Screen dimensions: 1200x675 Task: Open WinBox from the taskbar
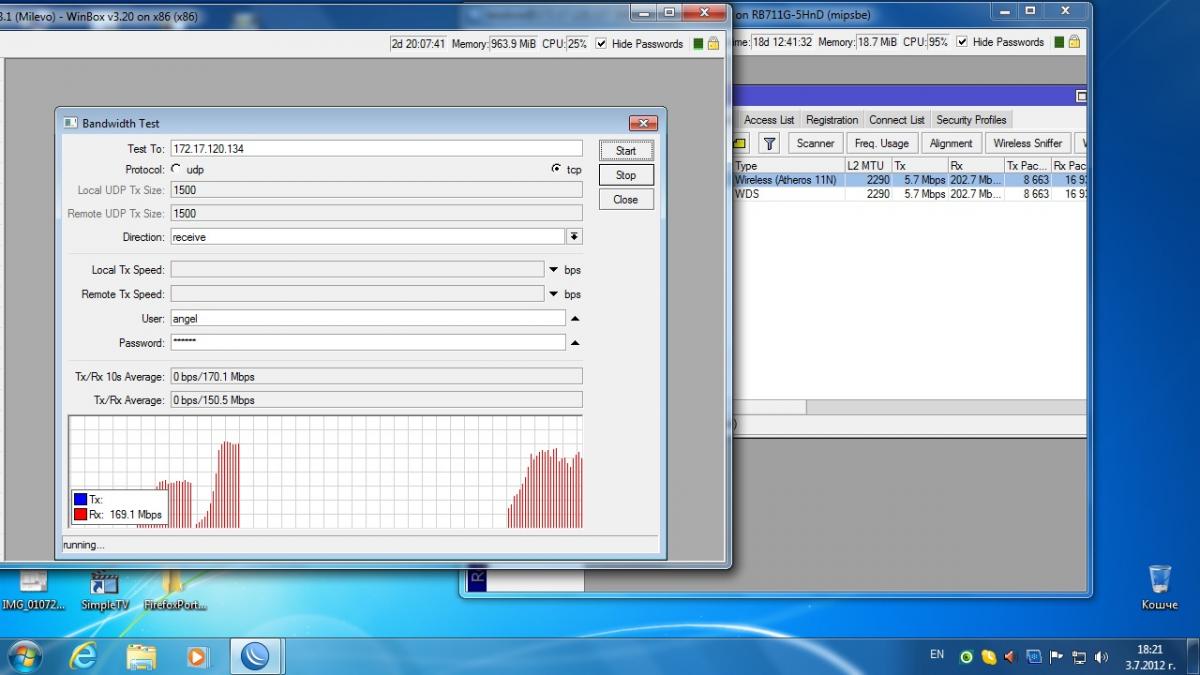pyautogui.click(x=256, y=656)
